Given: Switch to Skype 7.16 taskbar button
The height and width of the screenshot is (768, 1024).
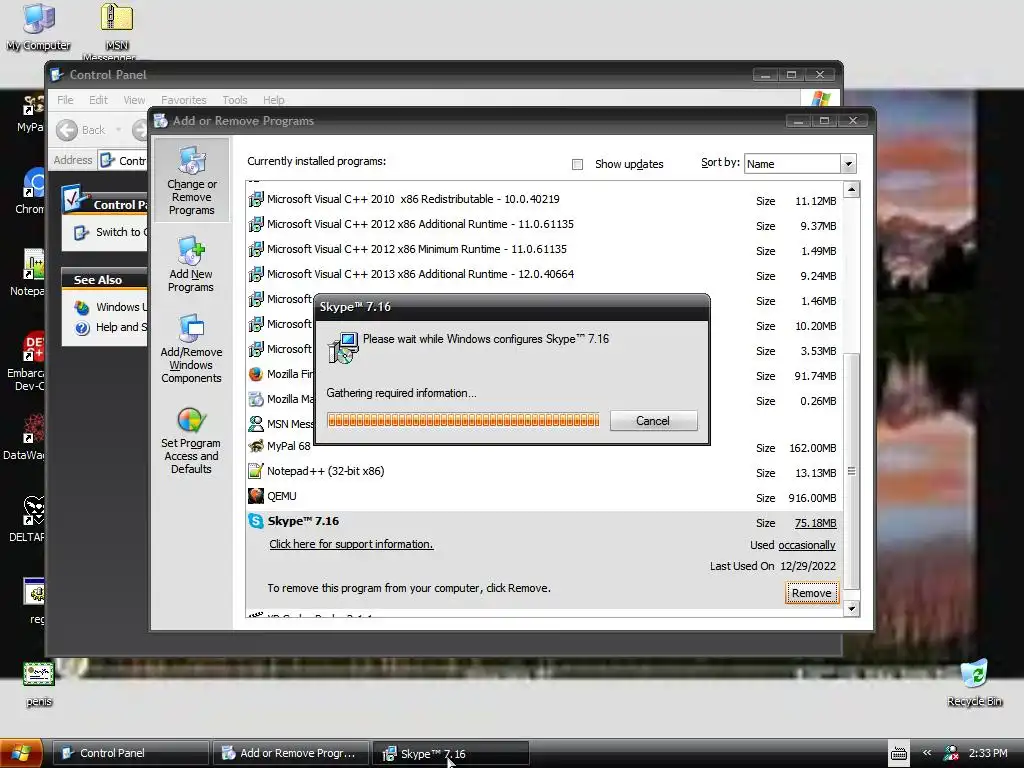Looking at the screenshot, I should pyautogui.click(x=451, y=753).
